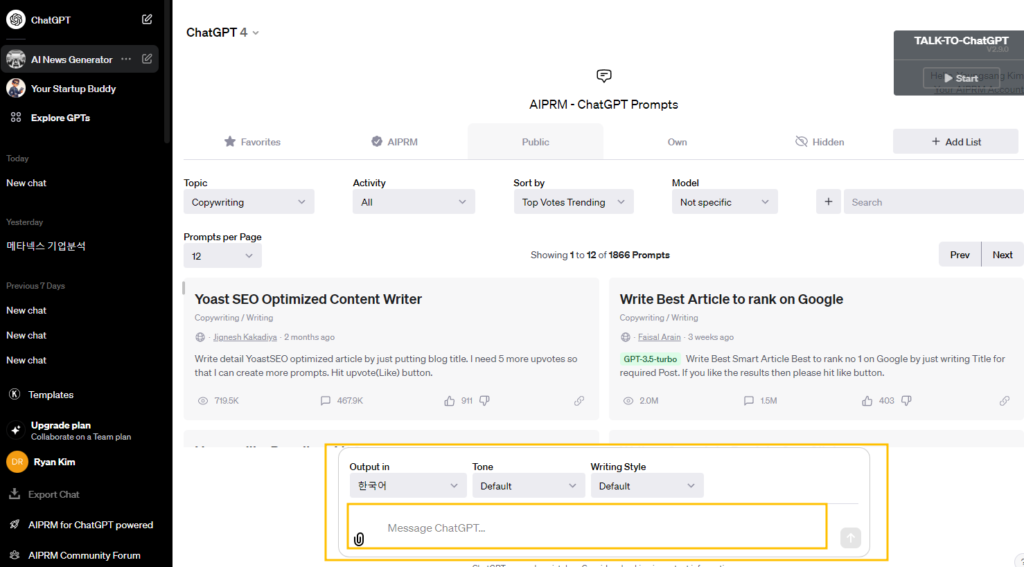Open Prompts per Page dropdown

click(223, 256)
